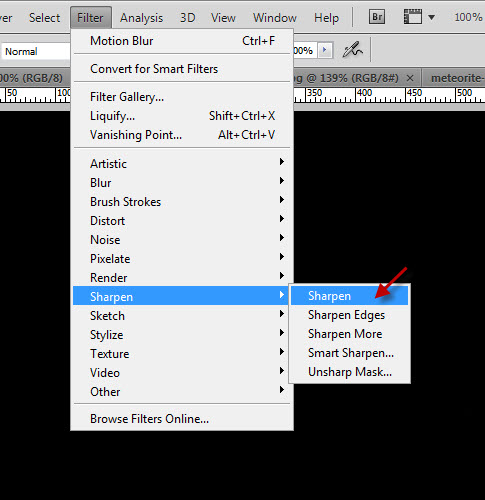485x500 pixels.
Task: Expand the Other filter submenu
Action: coord(182,392)
